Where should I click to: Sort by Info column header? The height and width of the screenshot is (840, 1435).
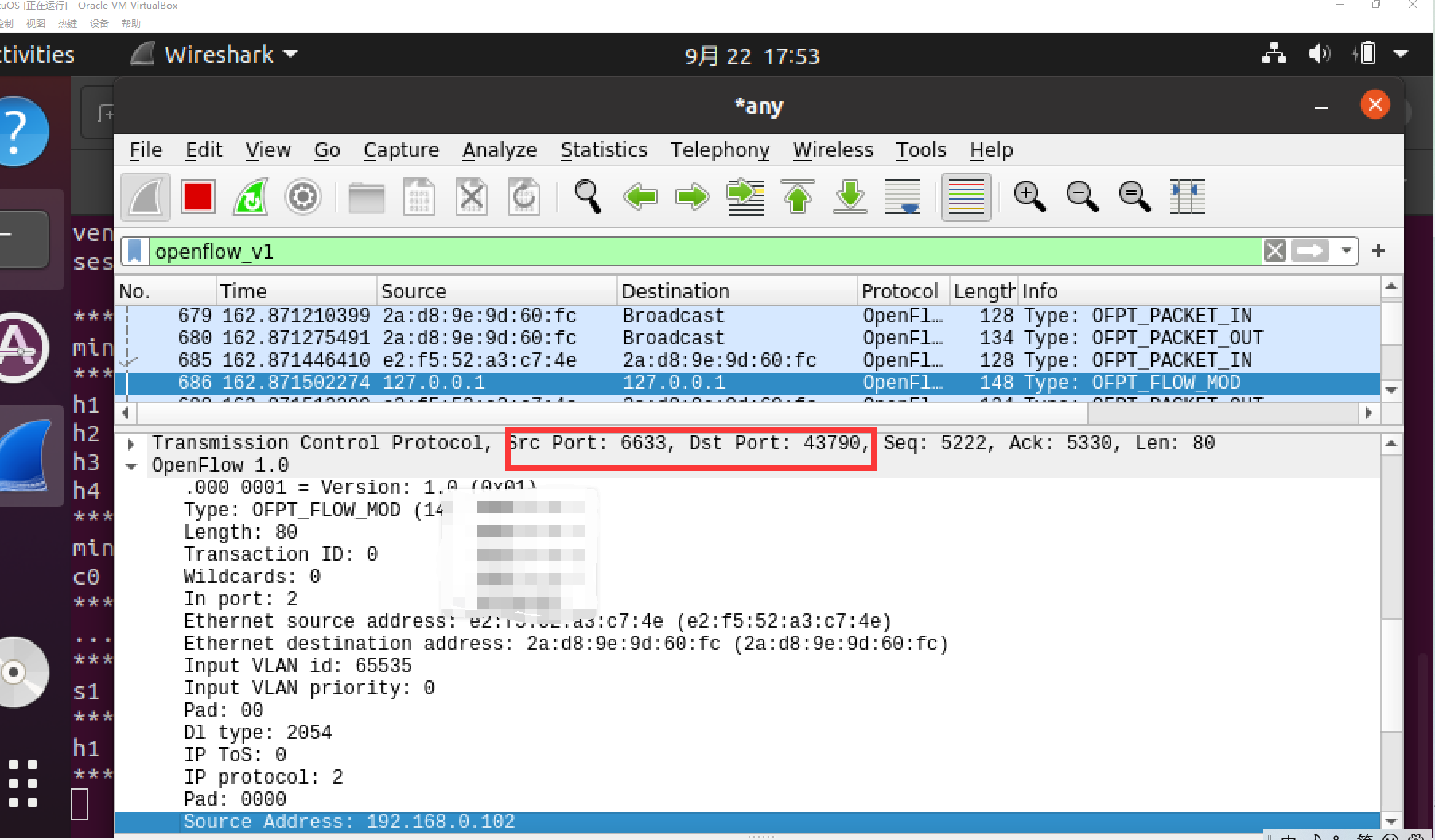tap(1199, 291)
